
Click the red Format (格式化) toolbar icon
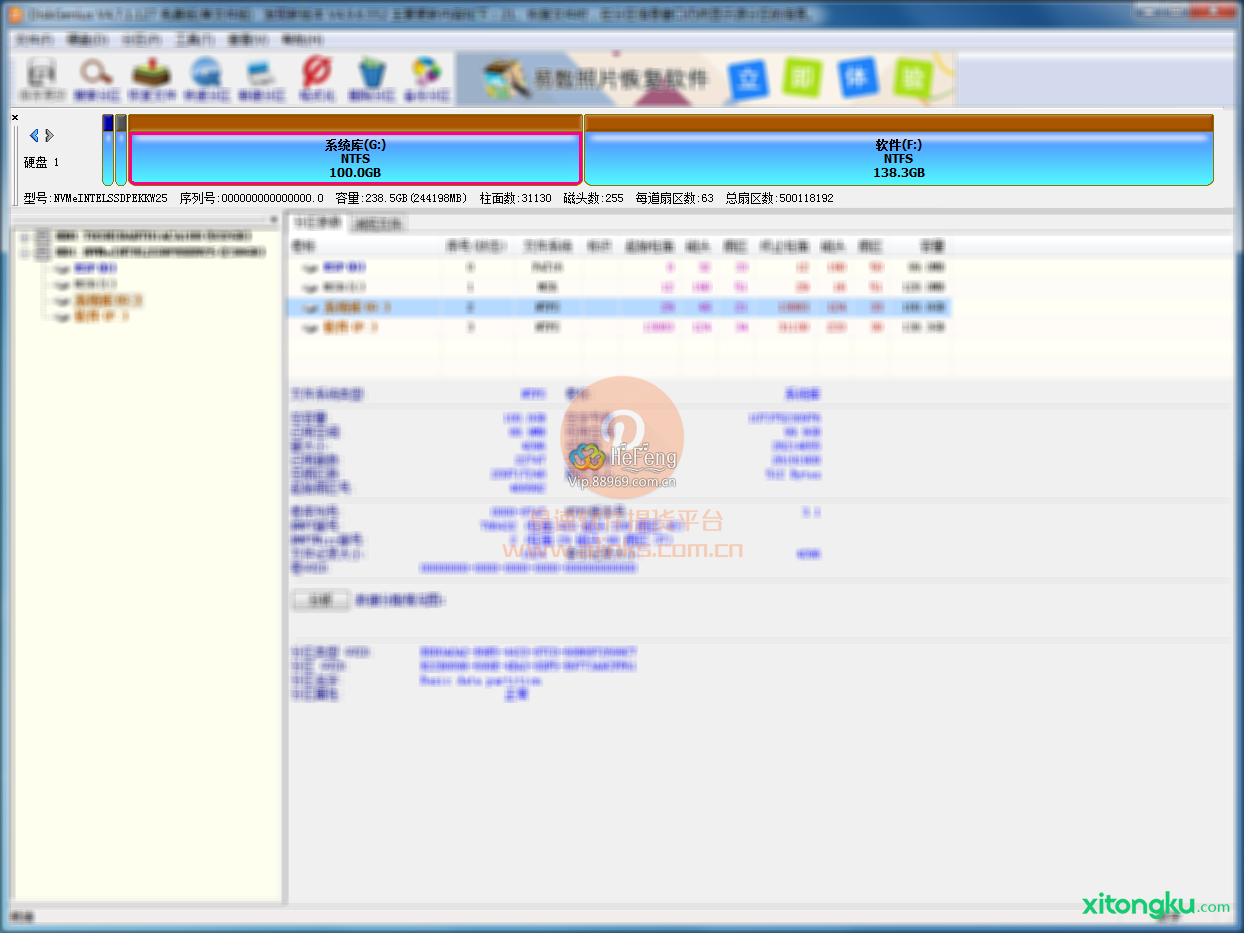tap(317, 80)
